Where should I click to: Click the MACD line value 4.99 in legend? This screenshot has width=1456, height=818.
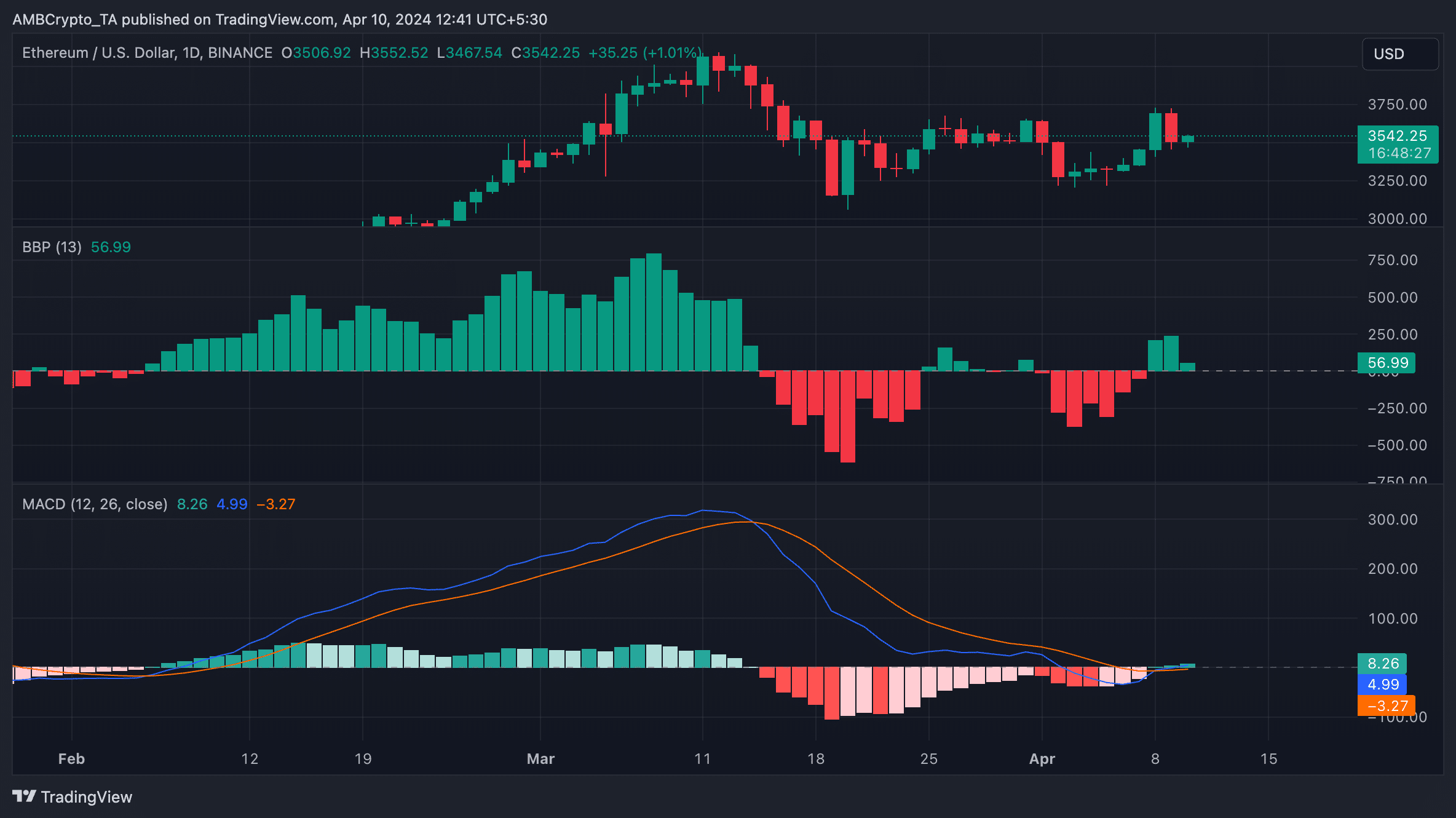pos(232,504)
